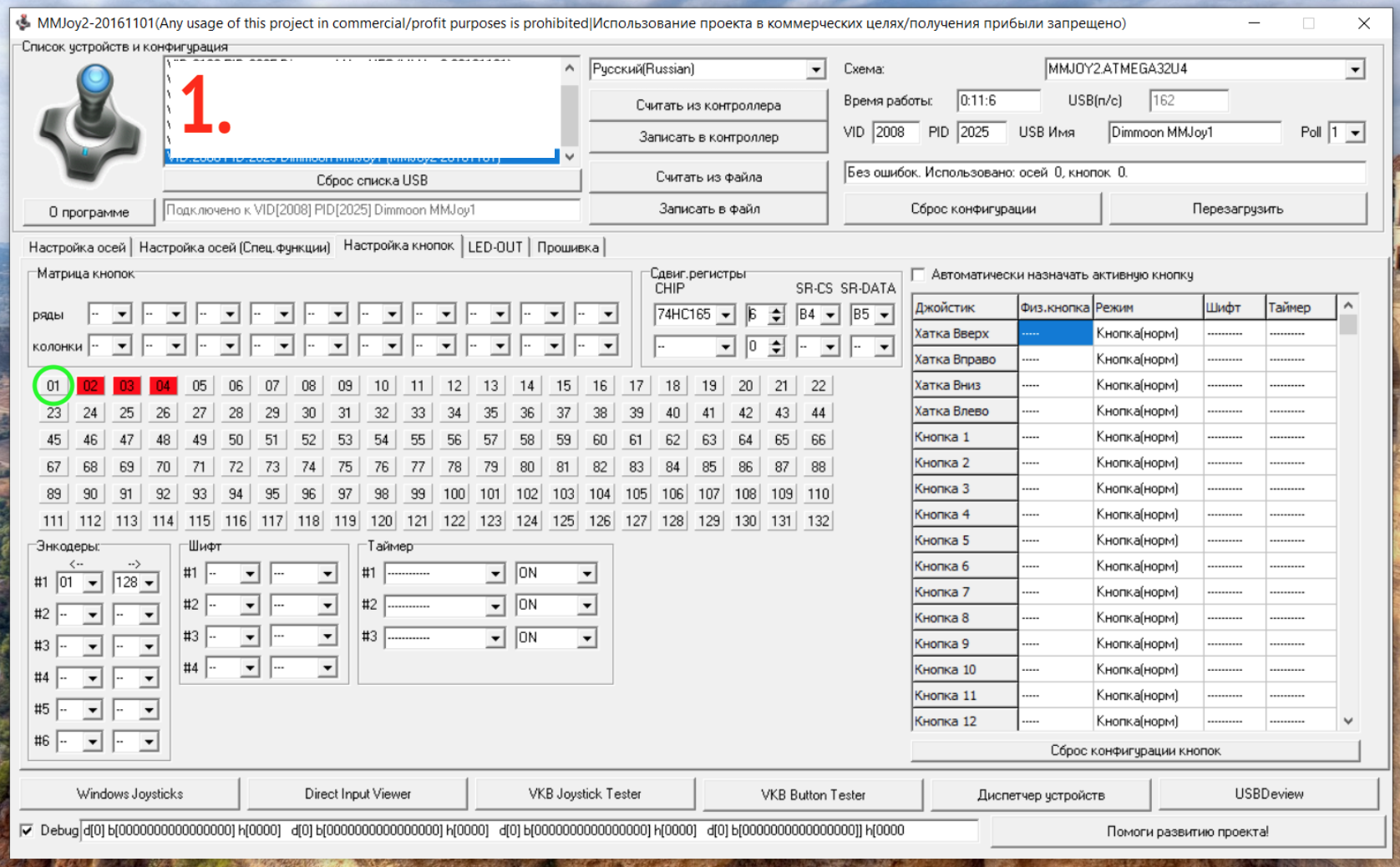Select red button cell 04
1400x867 pixels.
[x=163, y=386]
